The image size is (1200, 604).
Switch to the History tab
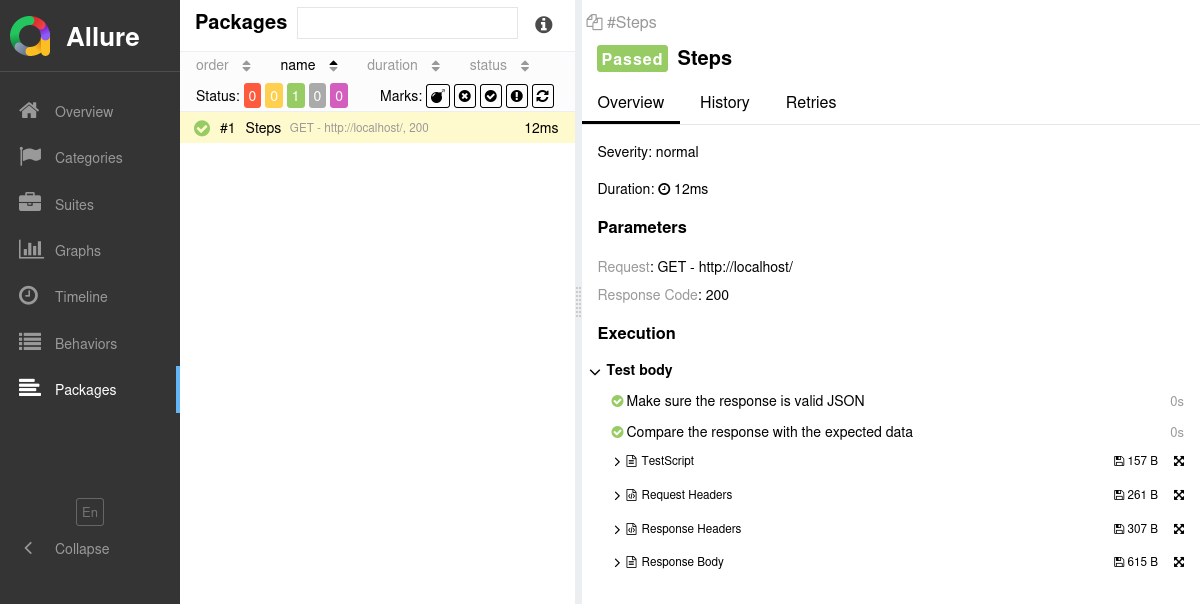tap(724, 103)
